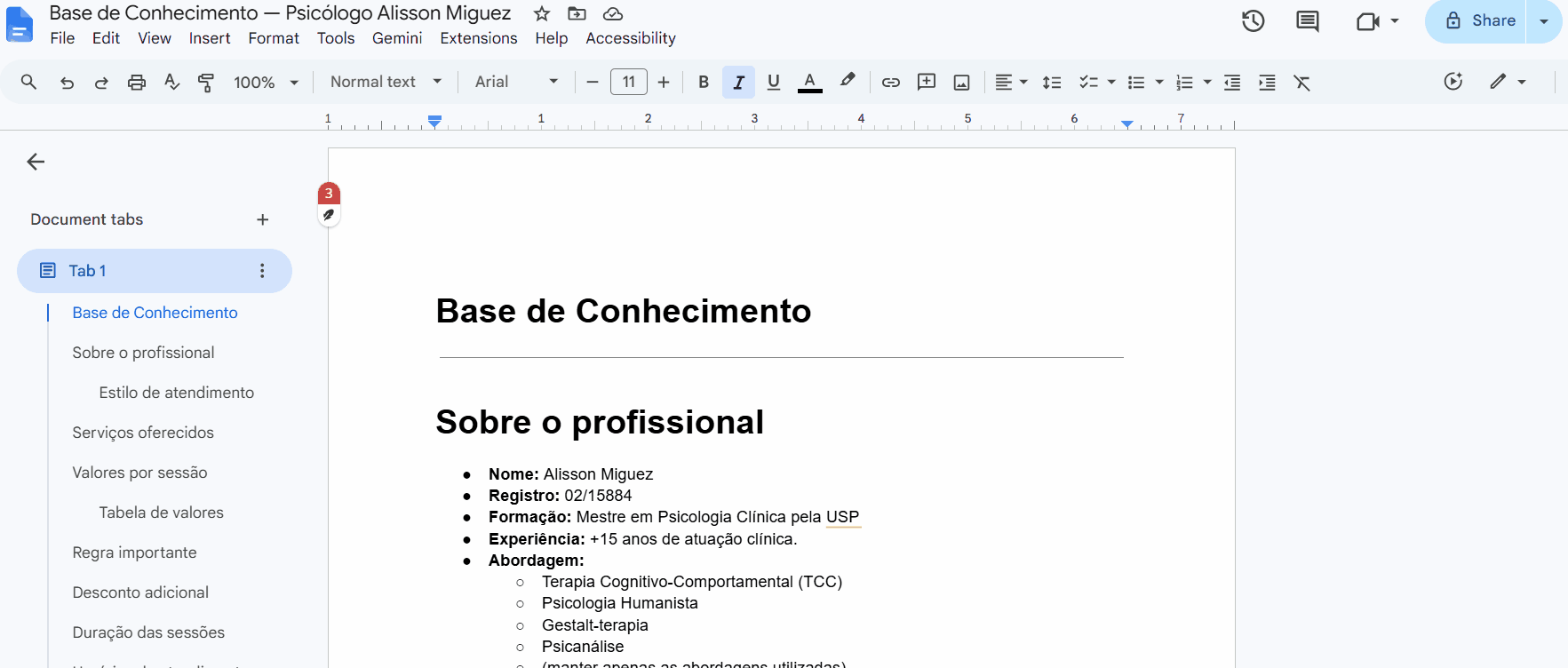Viewport: 1568px width, 668px height.
Task: Open the search menus magnifier
Action: 28,82
